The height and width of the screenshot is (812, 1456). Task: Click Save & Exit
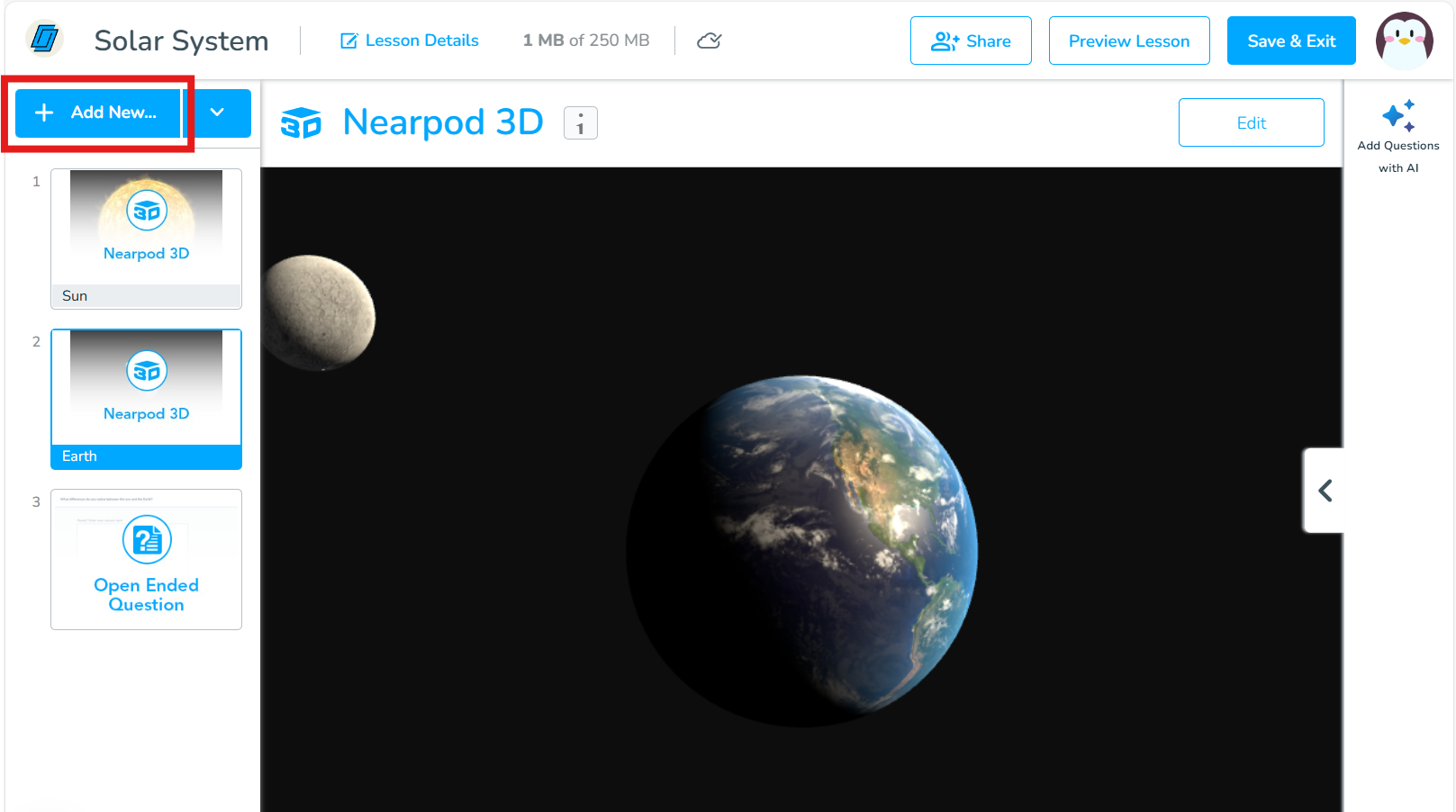[1291, 41]
